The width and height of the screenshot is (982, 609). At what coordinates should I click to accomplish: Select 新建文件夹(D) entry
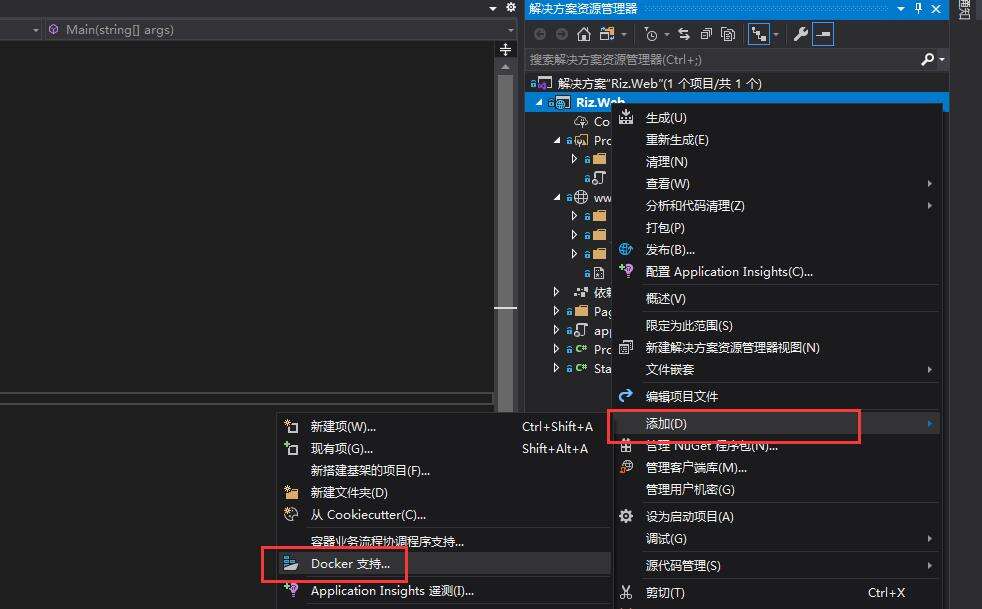click(x=444, y=492)
